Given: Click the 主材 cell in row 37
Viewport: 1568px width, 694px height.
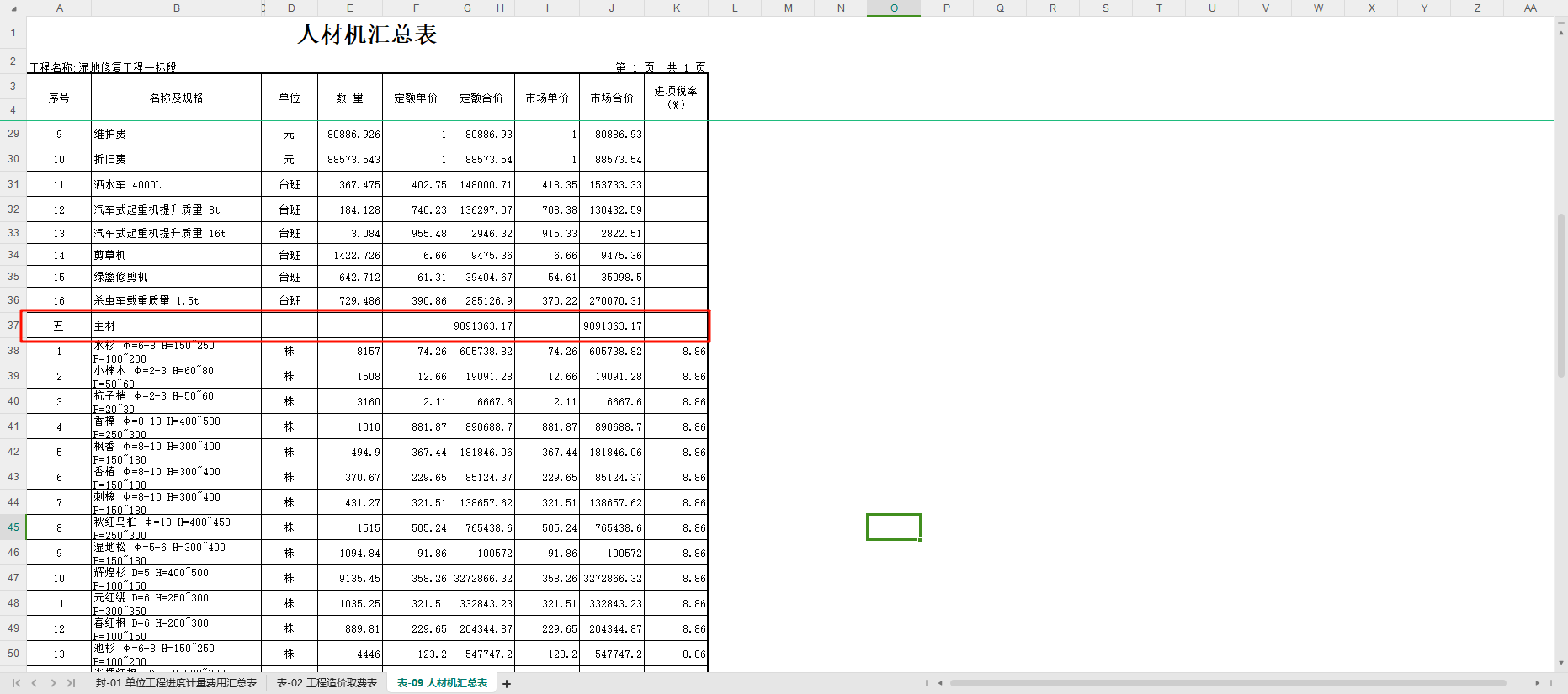Looking at the screenshot, I should click(x=177, y=326).
